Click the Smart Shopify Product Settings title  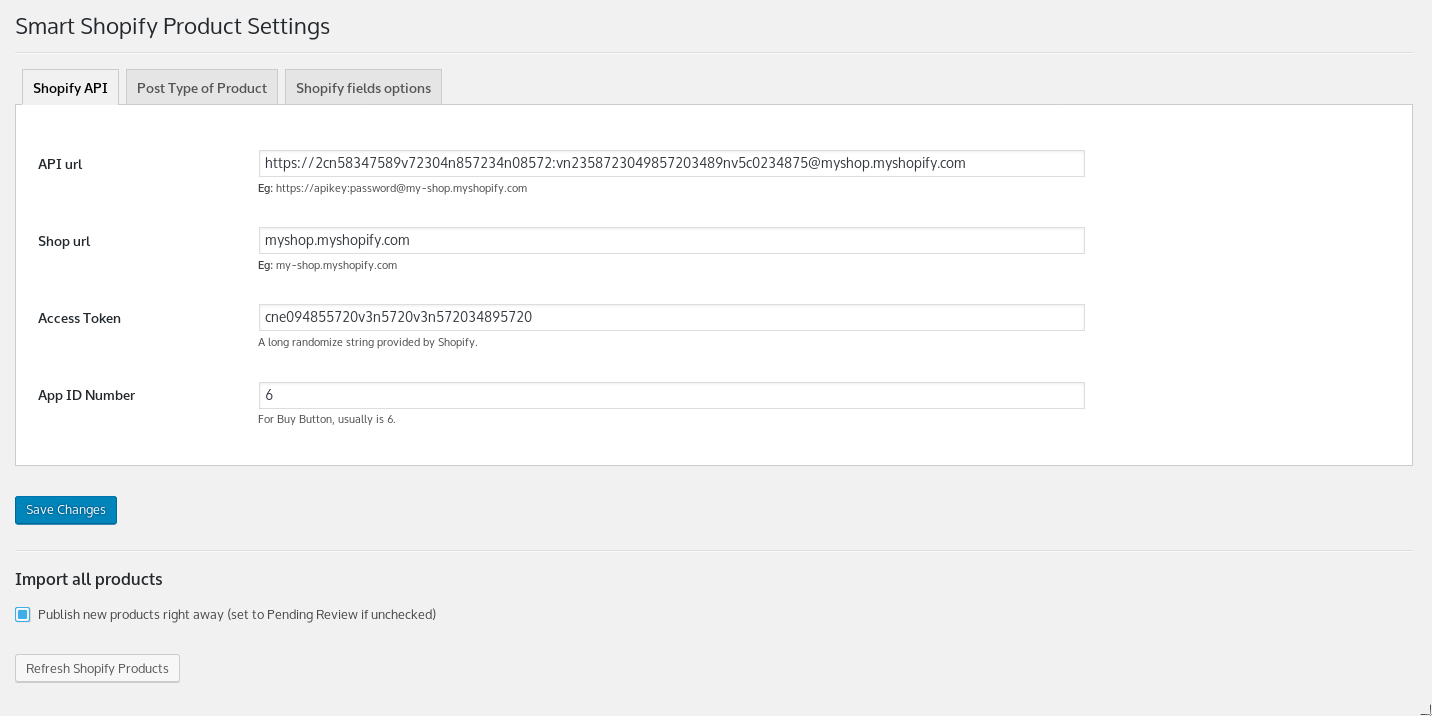(x=172, y=26)
